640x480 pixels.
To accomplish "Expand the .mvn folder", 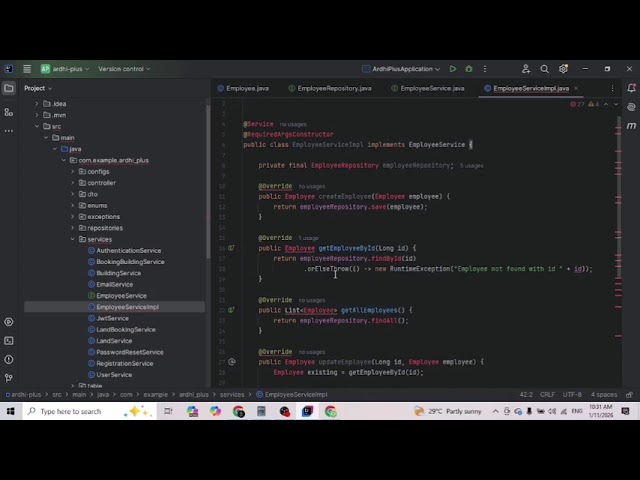I will (x=37, y=115).
